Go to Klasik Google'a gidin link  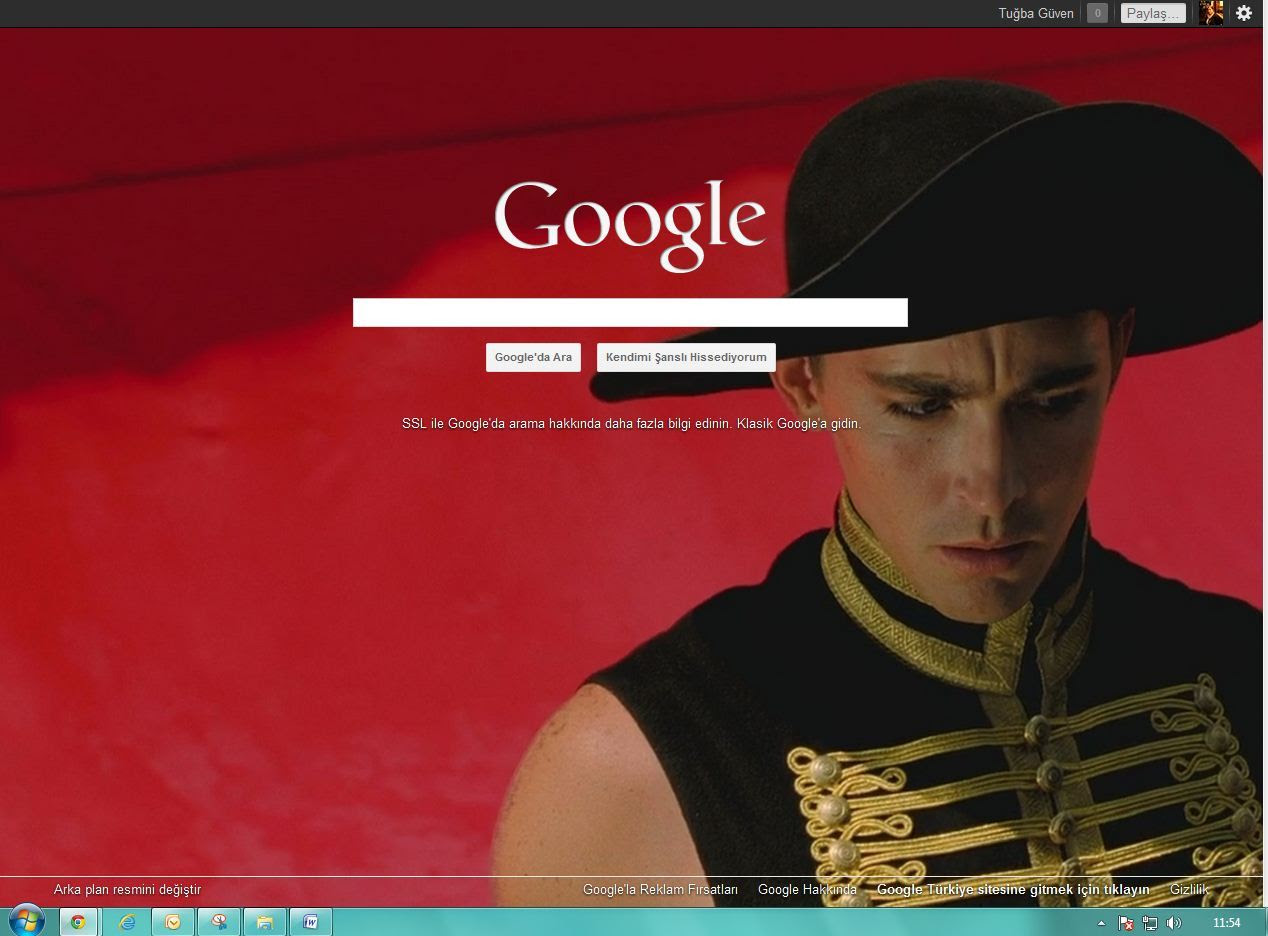(798, 424)
